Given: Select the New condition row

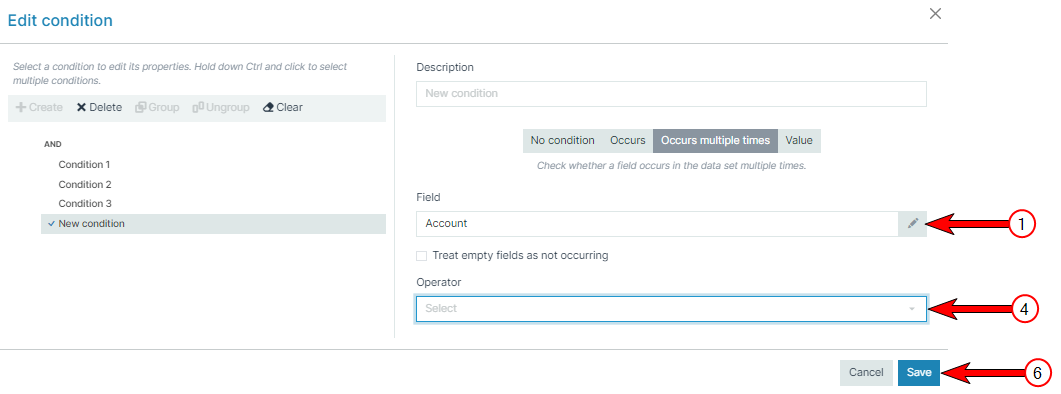Looking at the screenshot, I should point(213,224).
